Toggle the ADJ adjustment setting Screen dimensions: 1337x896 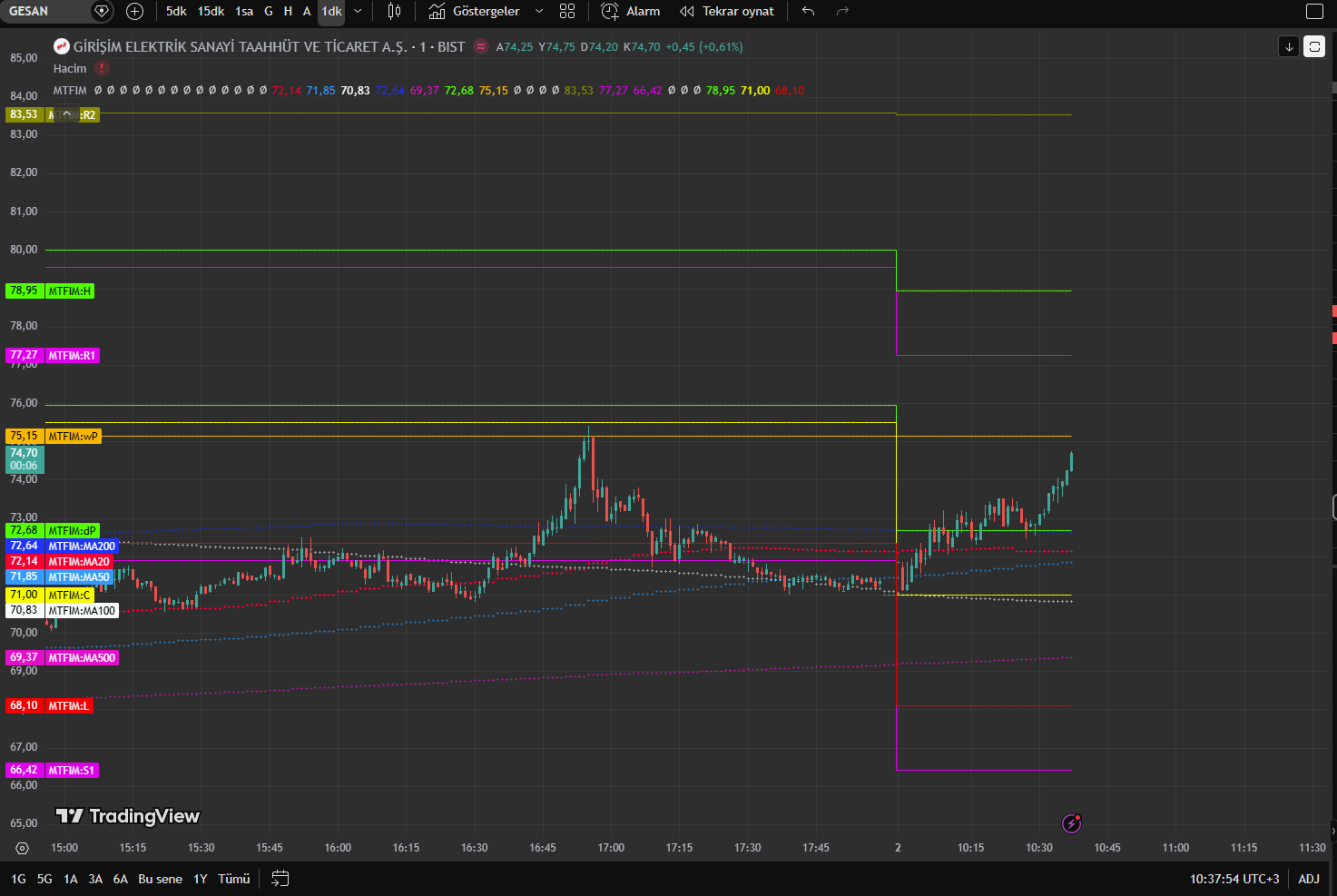(1309, 879)
